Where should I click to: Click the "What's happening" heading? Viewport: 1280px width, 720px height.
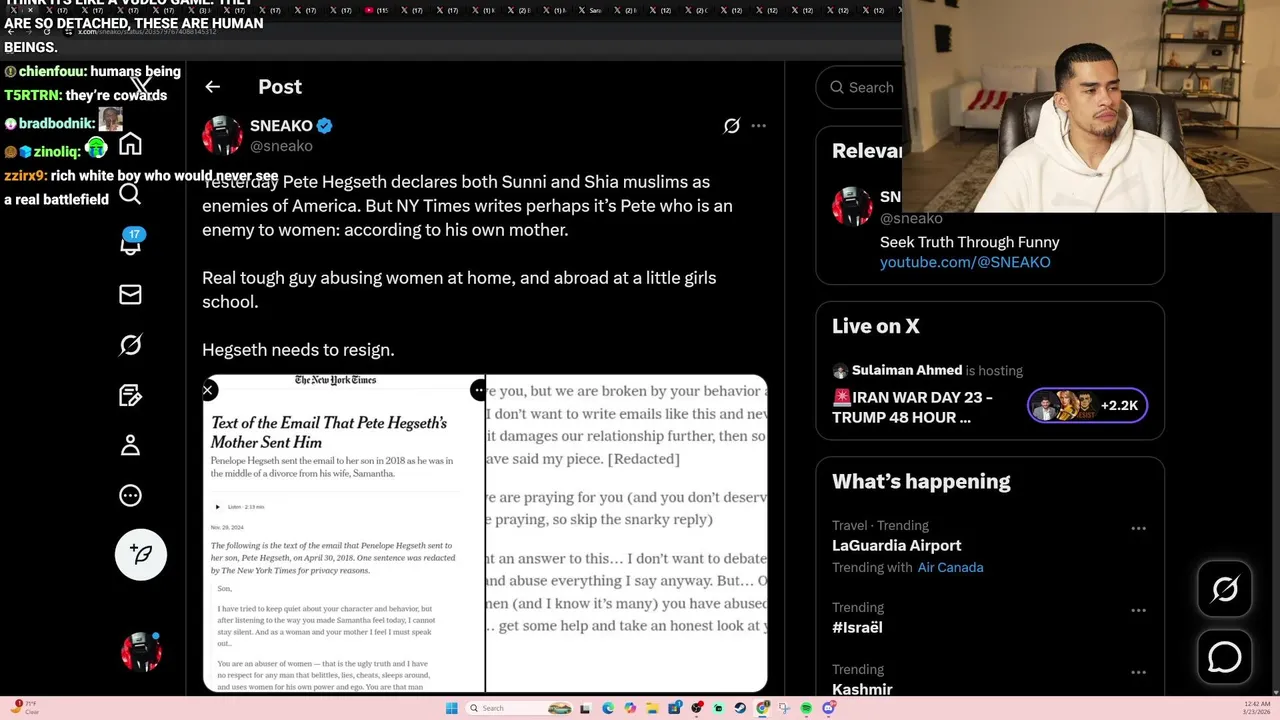921,481
